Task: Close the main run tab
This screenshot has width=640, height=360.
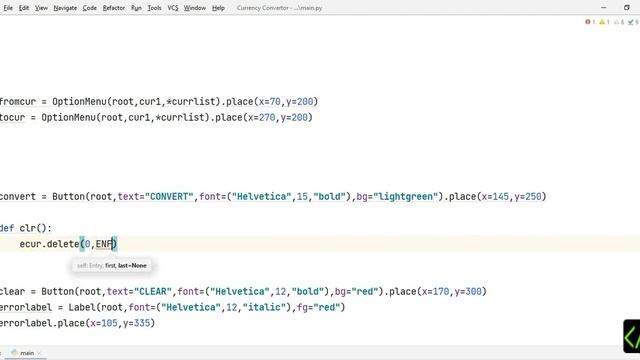Action: pos(39,353)
